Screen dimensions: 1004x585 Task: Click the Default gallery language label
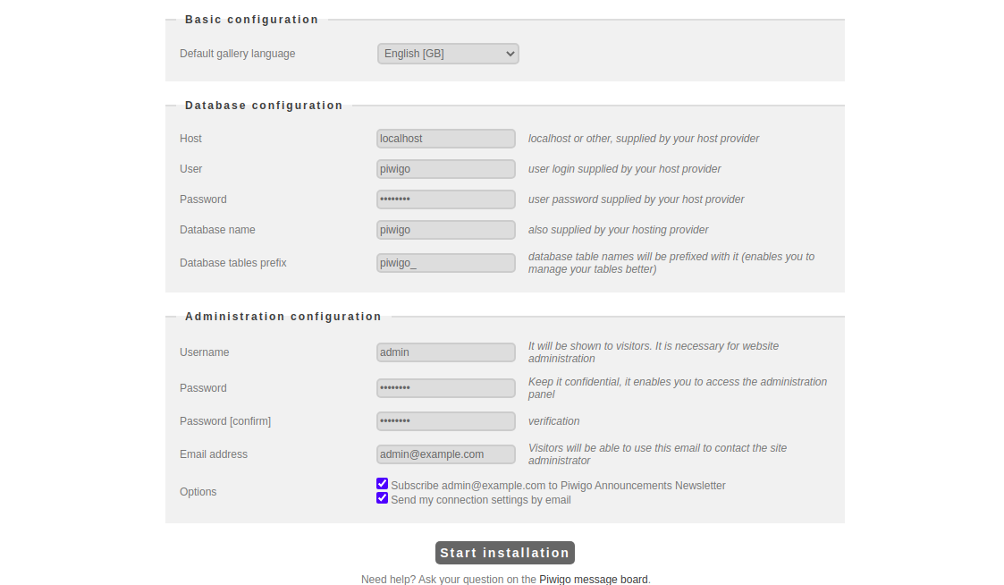(x=238, y=54)
